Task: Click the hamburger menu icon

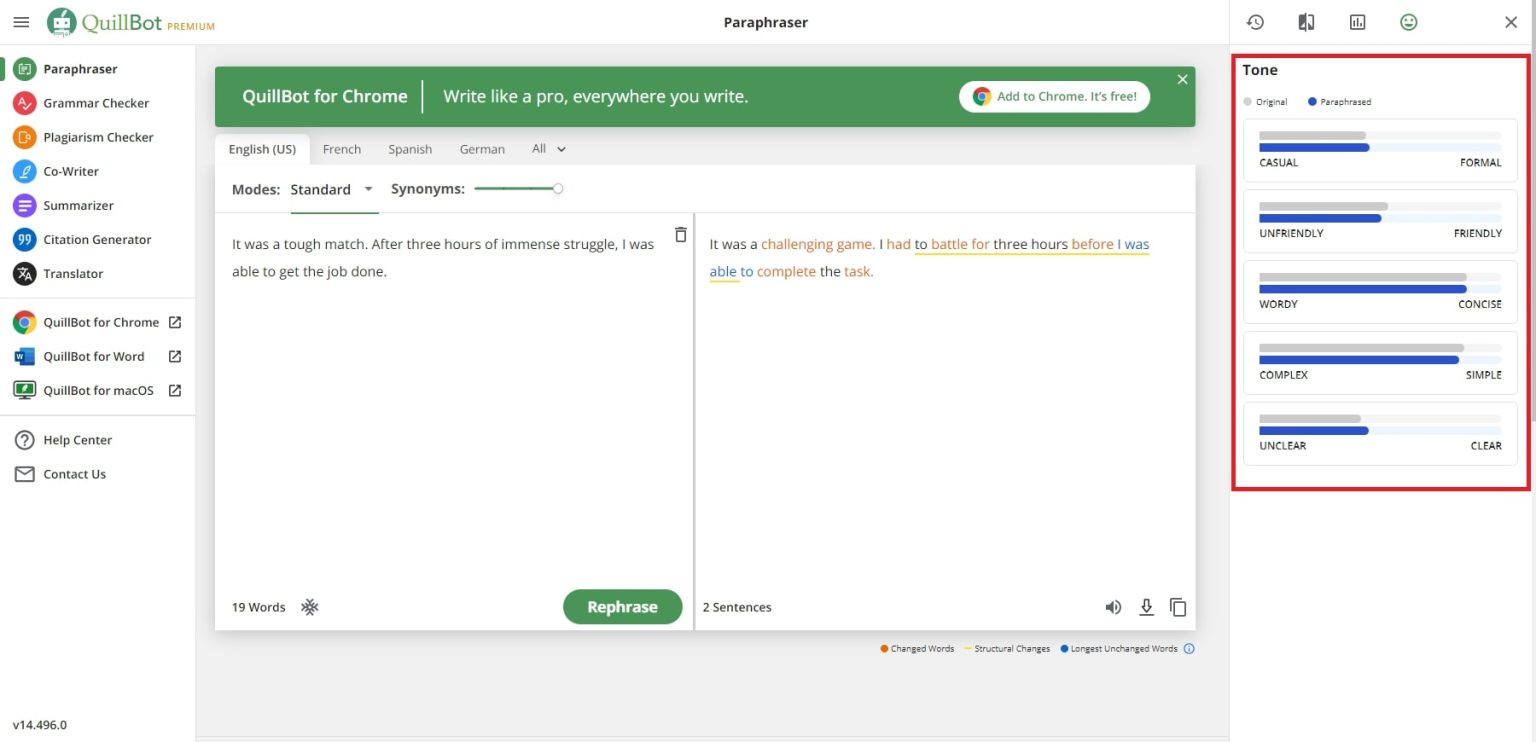Action: (x=21, y=22)
